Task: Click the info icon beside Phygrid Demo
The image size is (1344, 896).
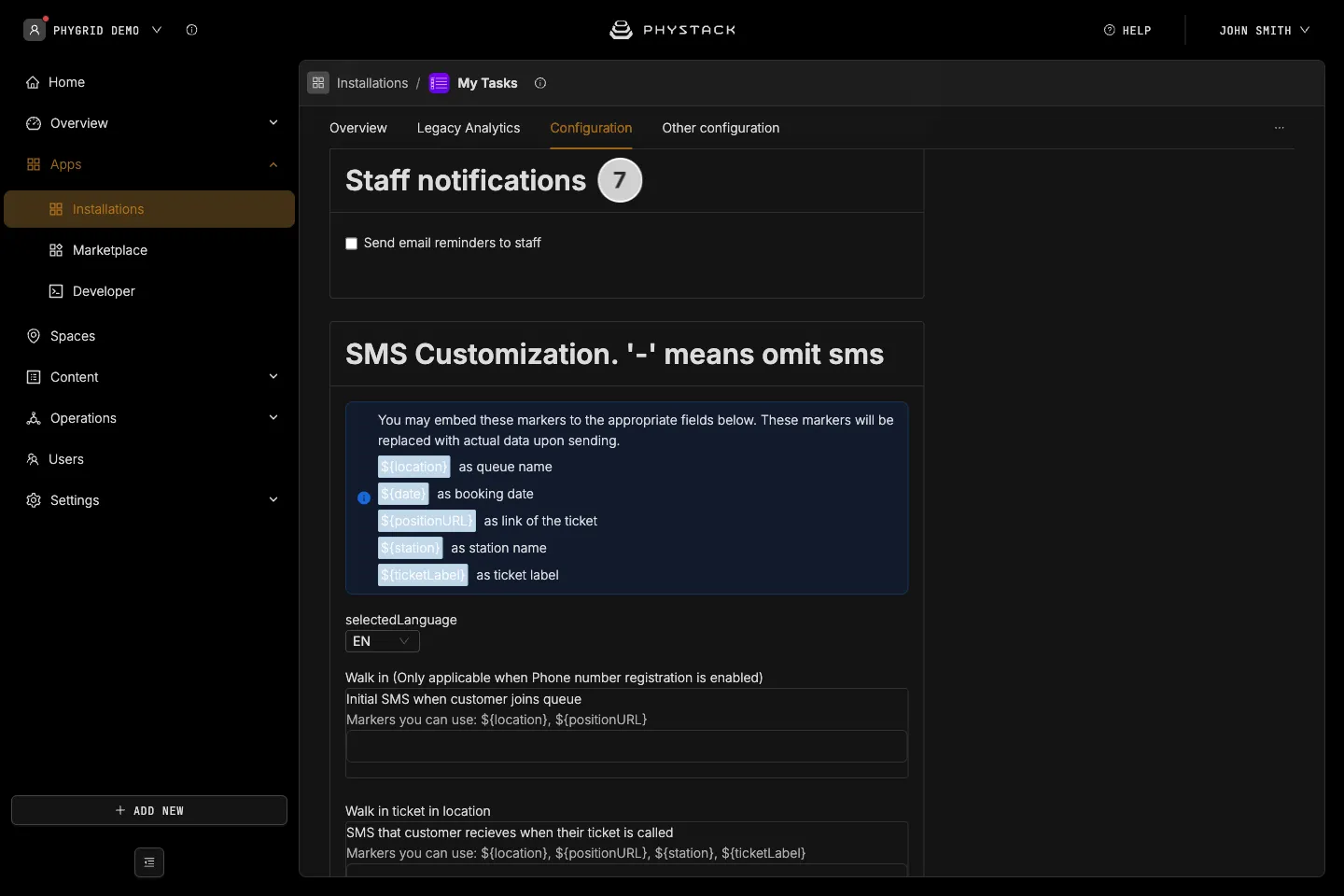Action: [x=191, y=30]
